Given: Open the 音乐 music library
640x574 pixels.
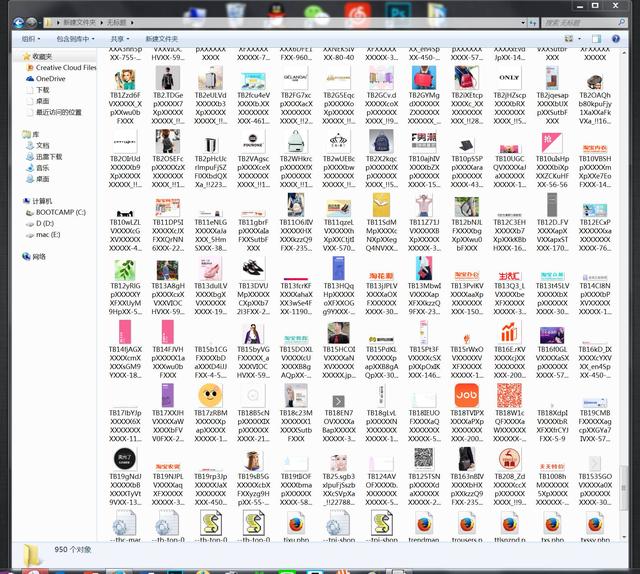Looking at the screenshot, I should point(42,167).
